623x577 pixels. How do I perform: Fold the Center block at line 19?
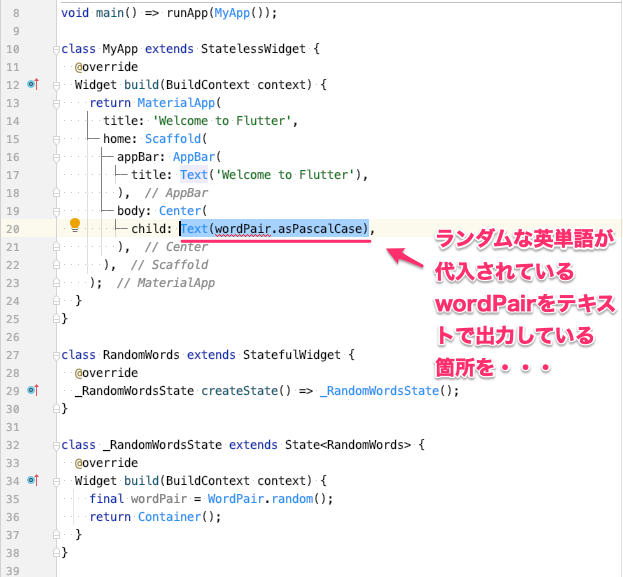[x=56, y=211]
